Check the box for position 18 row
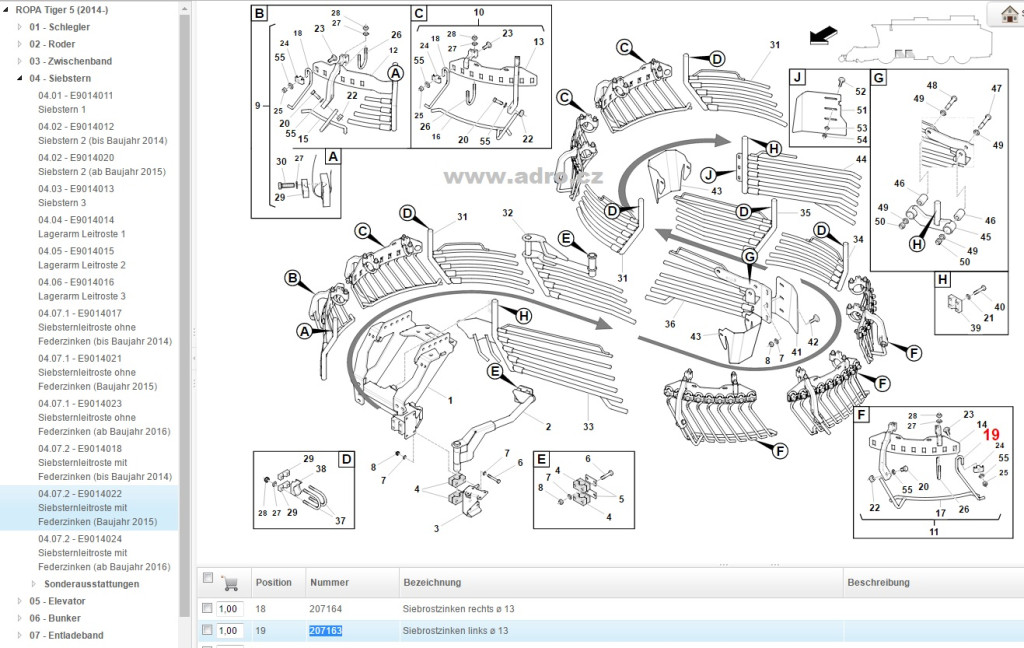The height and width of the screenshot is (648, 1024). point(207,608)
